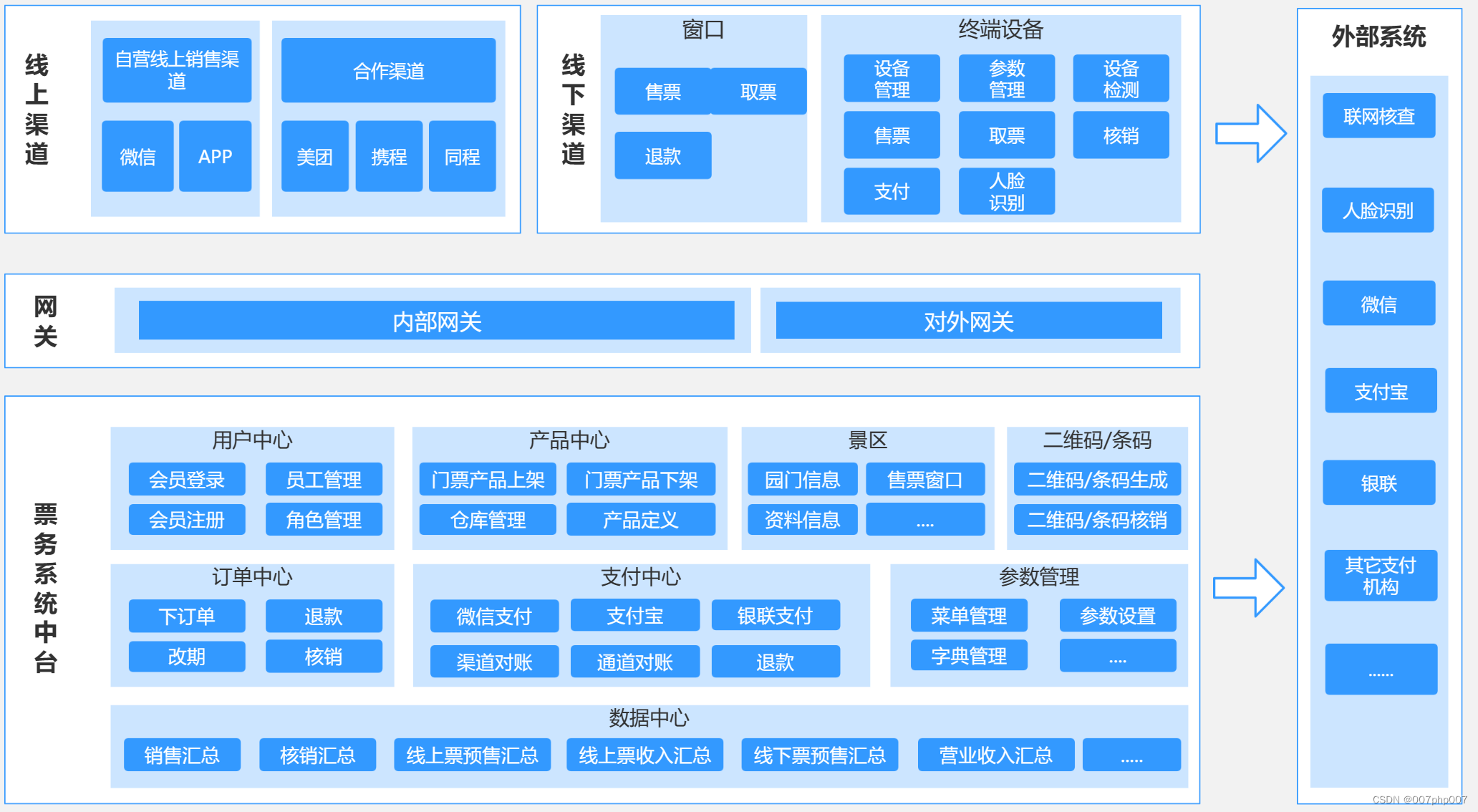Image resolution: width=1478 pixels, height=812 pixels.
Task: Select the APP channel box
Action: [215, 156]
